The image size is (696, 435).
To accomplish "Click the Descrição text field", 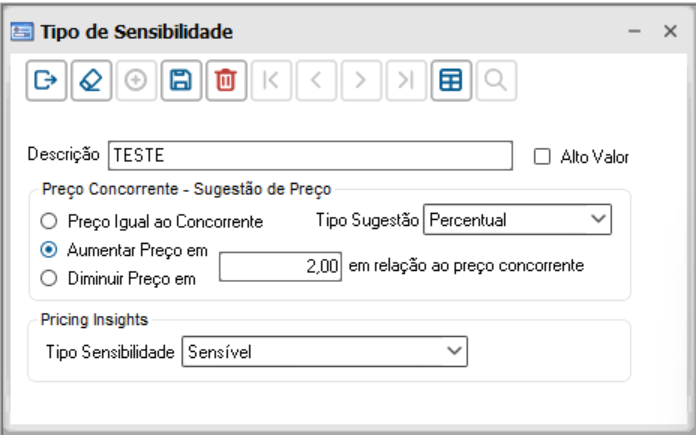I will tap(309, 156).
